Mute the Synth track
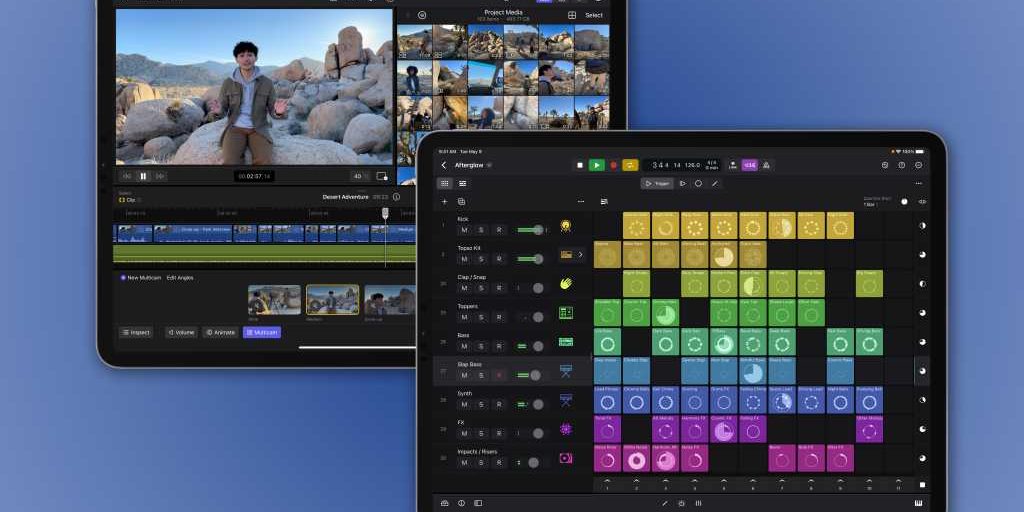This screenshot has width=1024, height=512. [464, 404]
